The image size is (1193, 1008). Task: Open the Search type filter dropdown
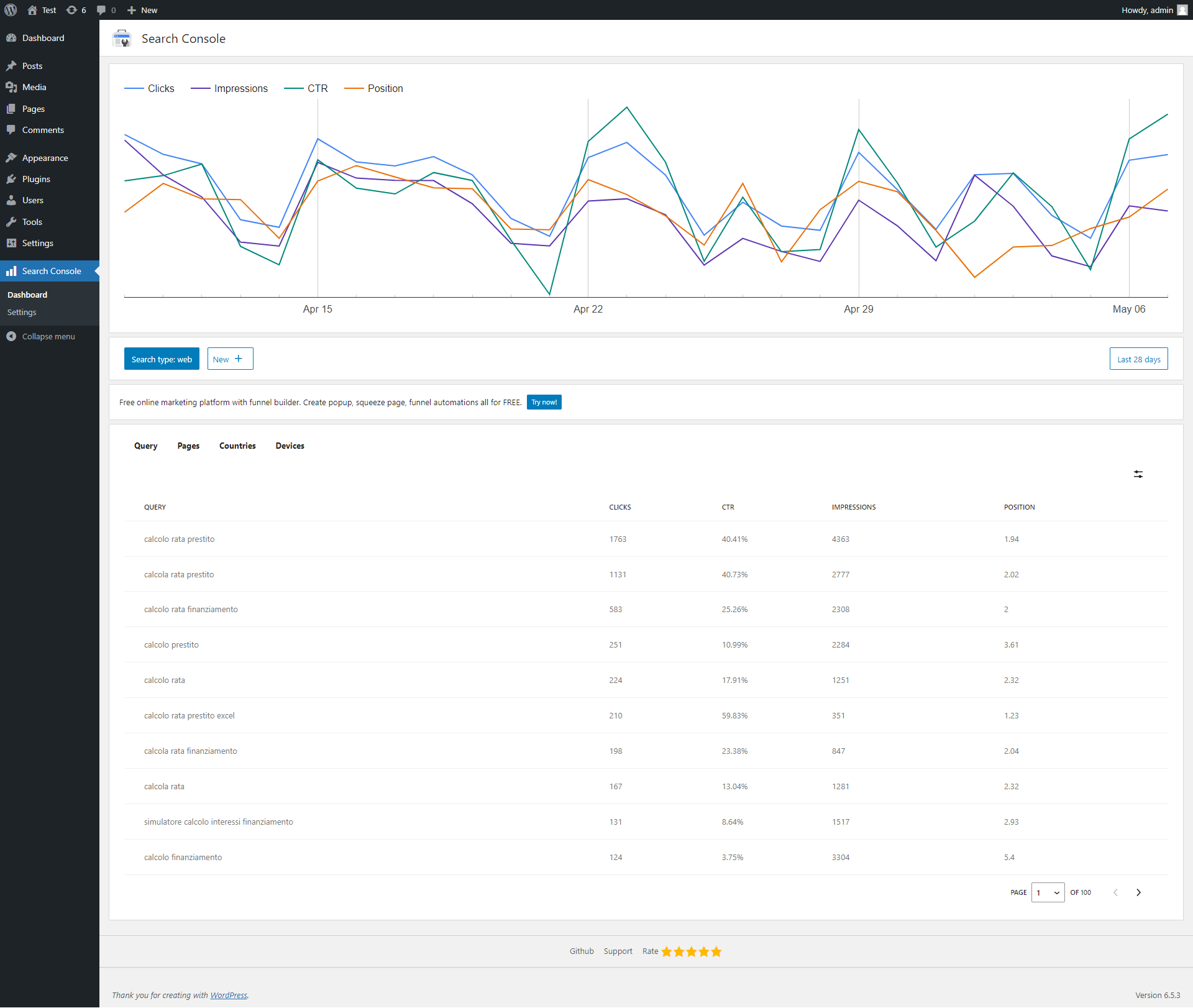(x=162, y=359)
